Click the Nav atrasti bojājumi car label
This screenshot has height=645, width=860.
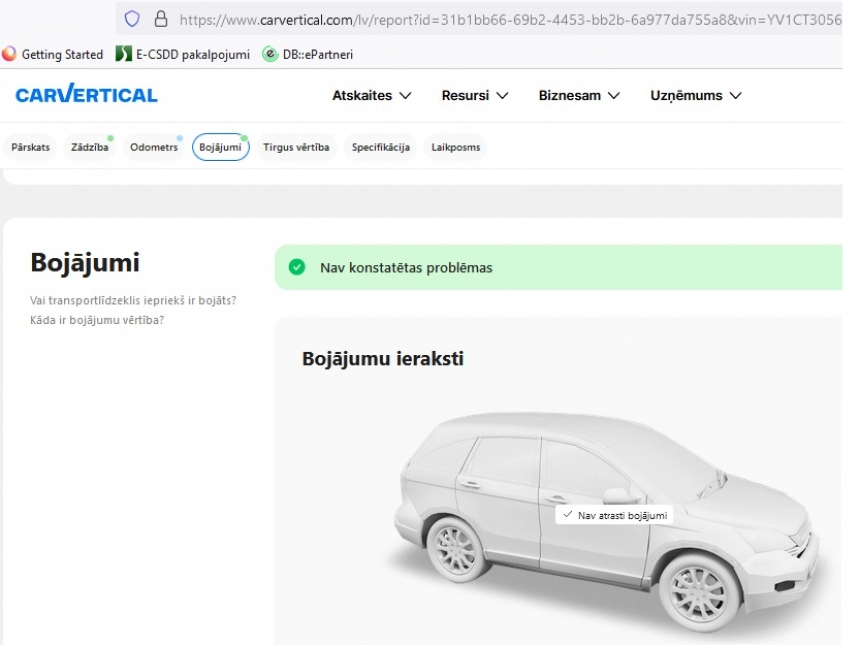(x=614, y=515)
